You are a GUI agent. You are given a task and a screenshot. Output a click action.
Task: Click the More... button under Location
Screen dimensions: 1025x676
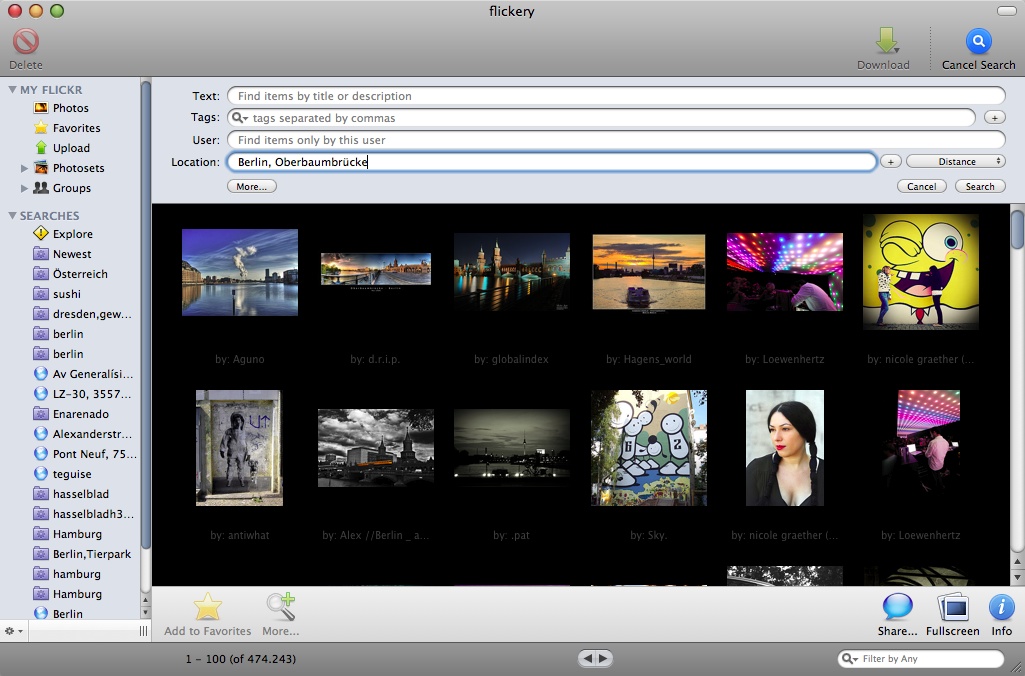[x=252, y=186]
